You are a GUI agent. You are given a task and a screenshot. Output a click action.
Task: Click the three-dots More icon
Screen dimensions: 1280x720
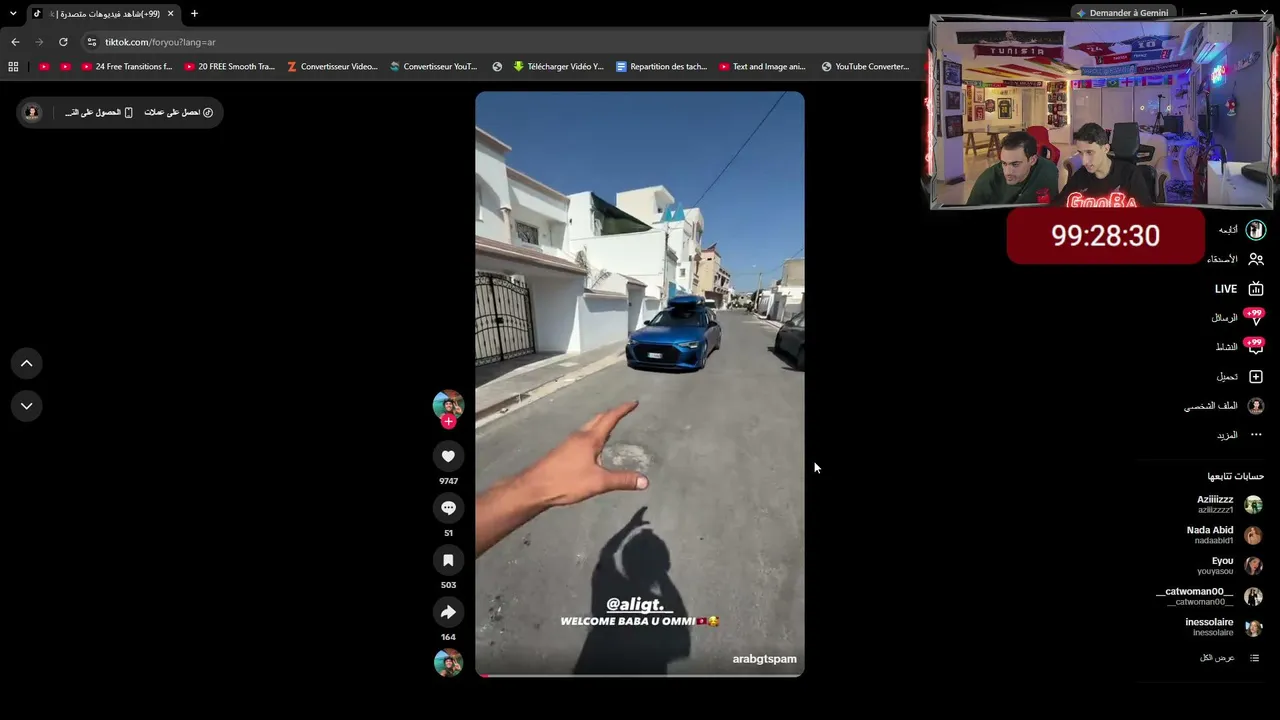[x=1256, y=435]
